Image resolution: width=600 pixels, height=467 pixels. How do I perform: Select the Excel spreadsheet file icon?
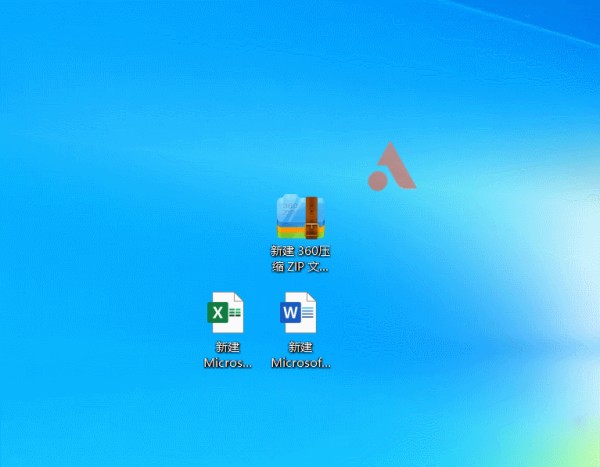[x=226, y=312]
